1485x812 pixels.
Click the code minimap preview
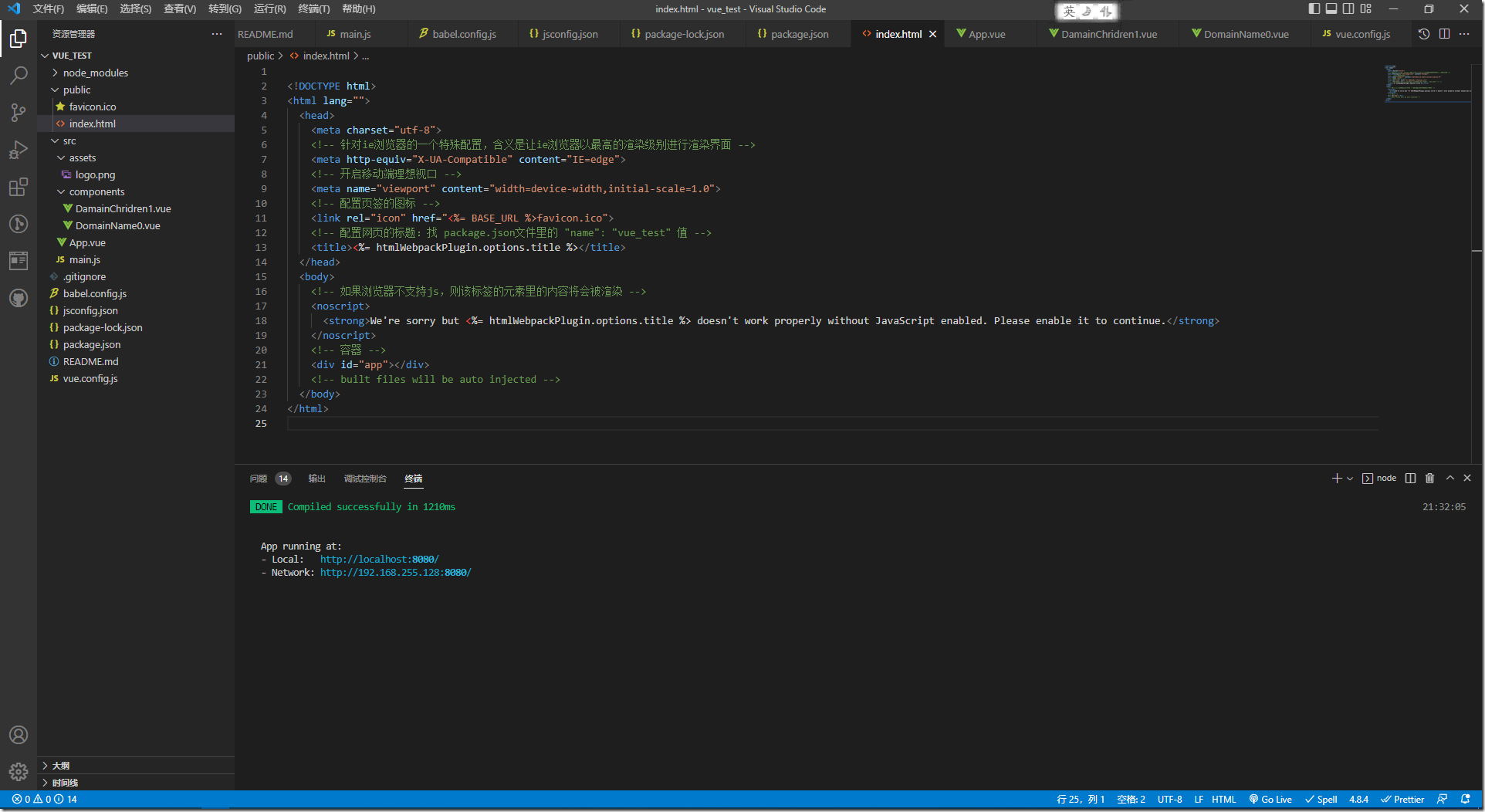click(1427, 83)
